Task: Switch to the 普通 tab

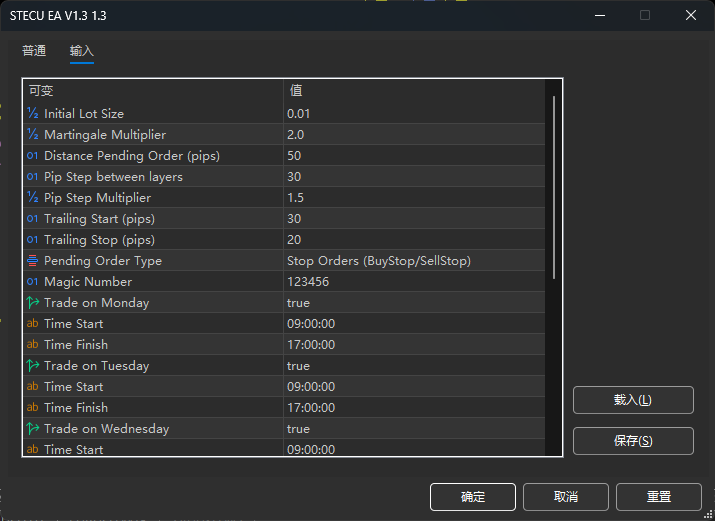Action: point(34,51)
